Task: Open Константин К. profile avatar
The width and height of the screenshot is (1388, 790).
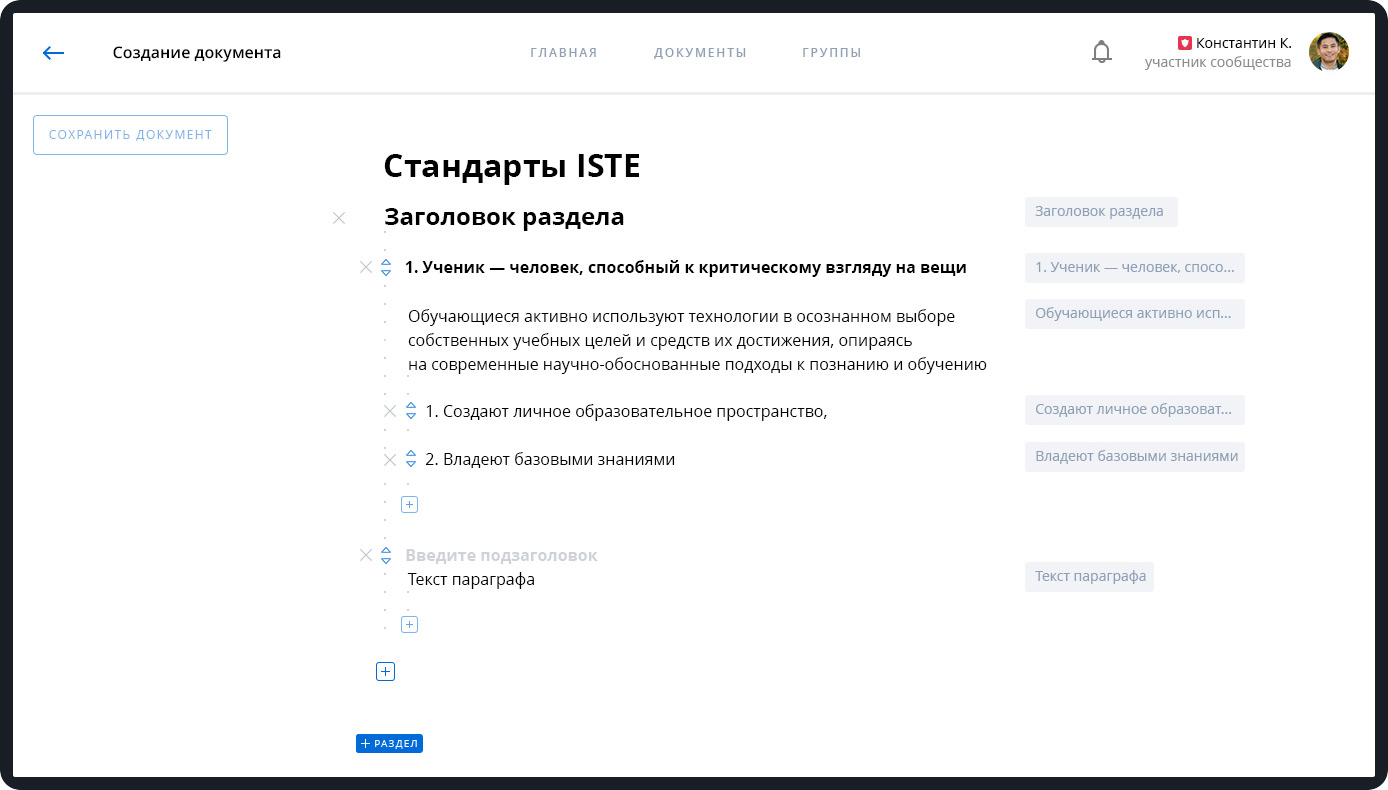Action: [x=1328, y=52]
